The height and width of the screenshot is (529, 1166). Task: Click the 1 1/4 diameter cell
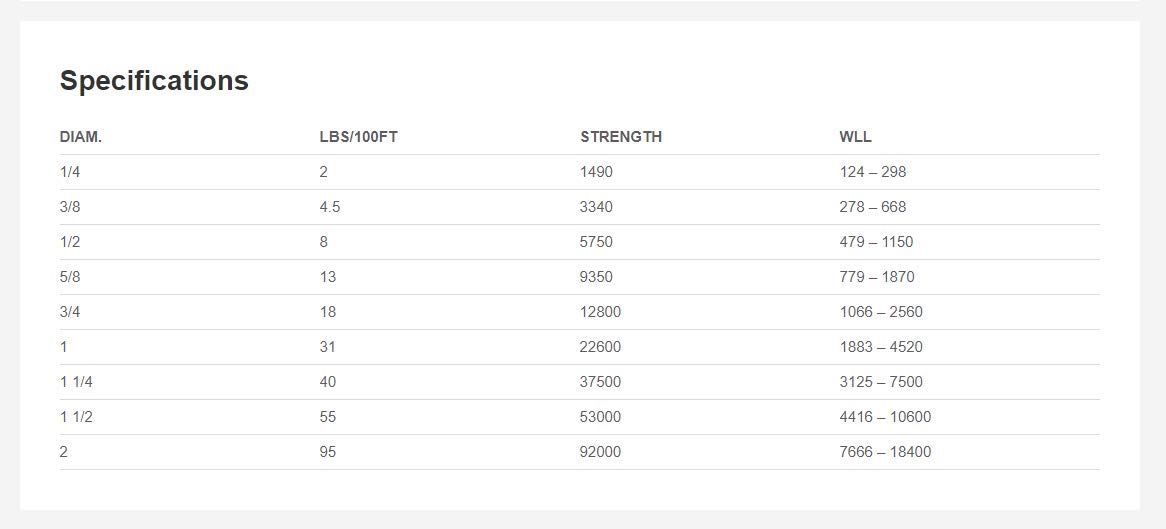tap(76, 382)
